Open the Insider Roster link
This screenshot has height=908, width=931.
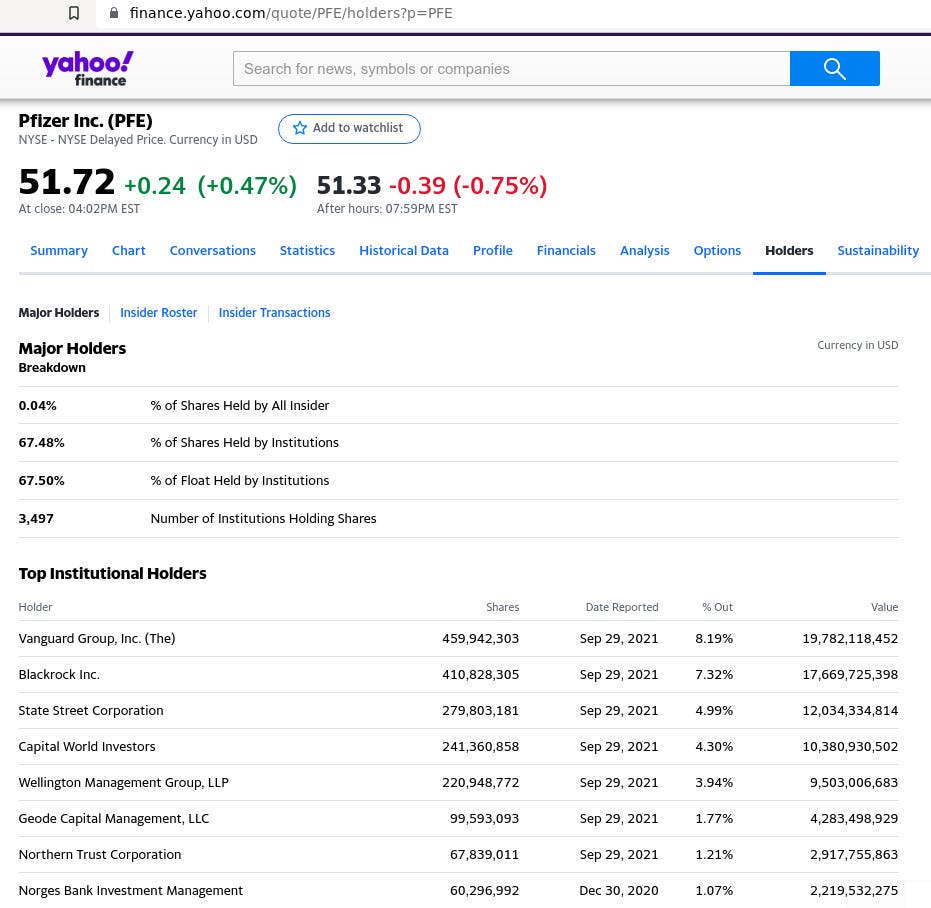(159, 312)
